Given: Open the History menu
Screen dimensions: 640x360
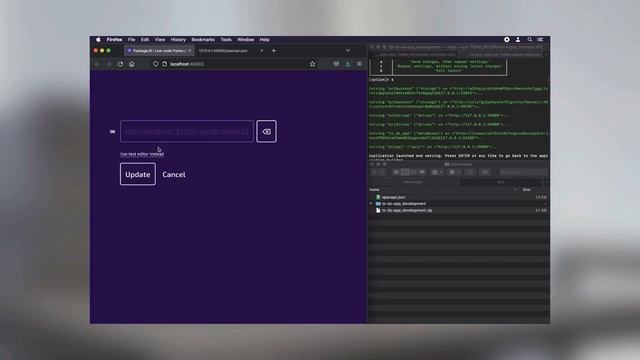Looking at the screenshot, I should point(178,40).
